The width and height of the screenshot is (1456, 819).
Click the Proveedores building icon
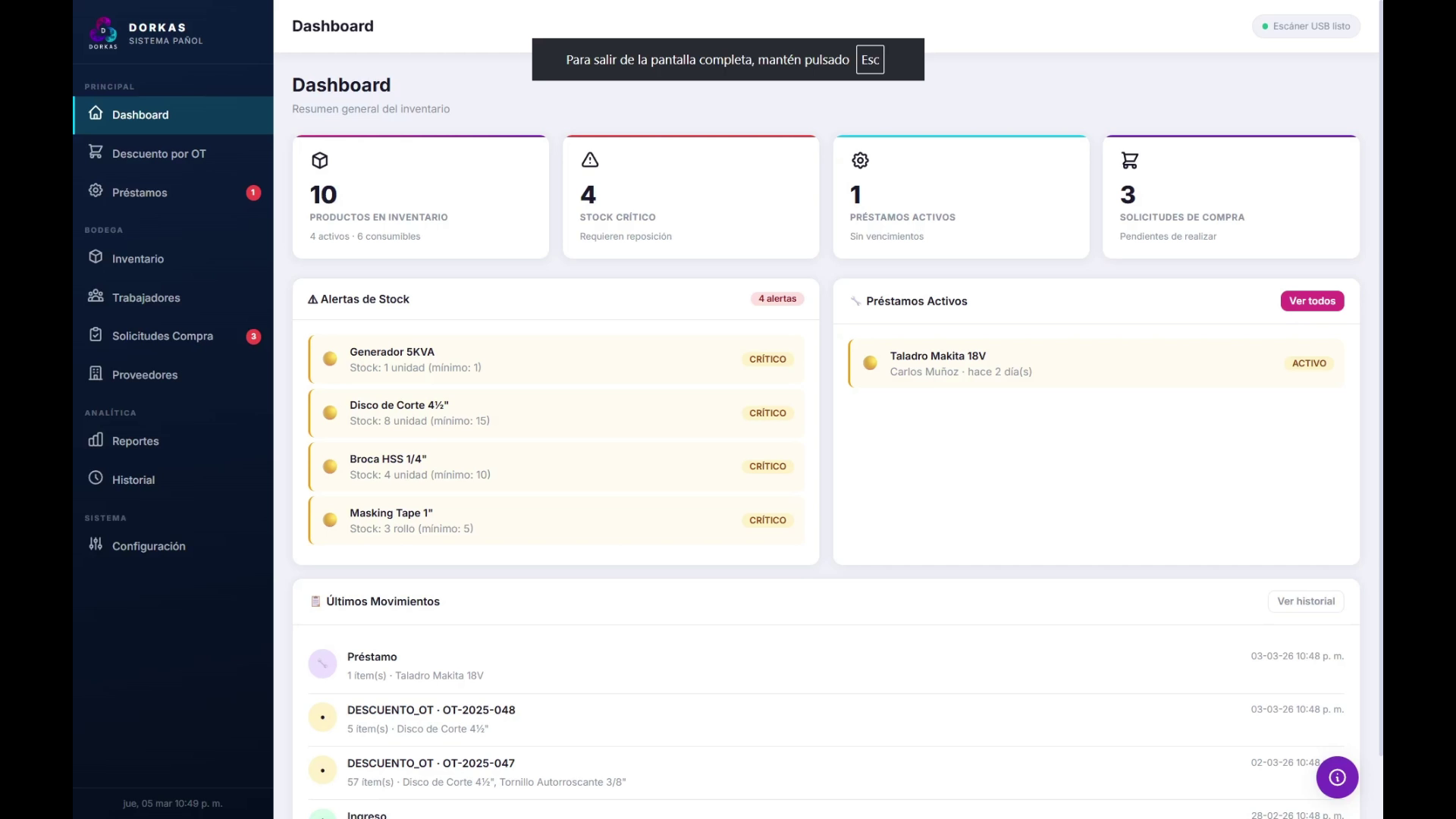click(x=96, y=374)
